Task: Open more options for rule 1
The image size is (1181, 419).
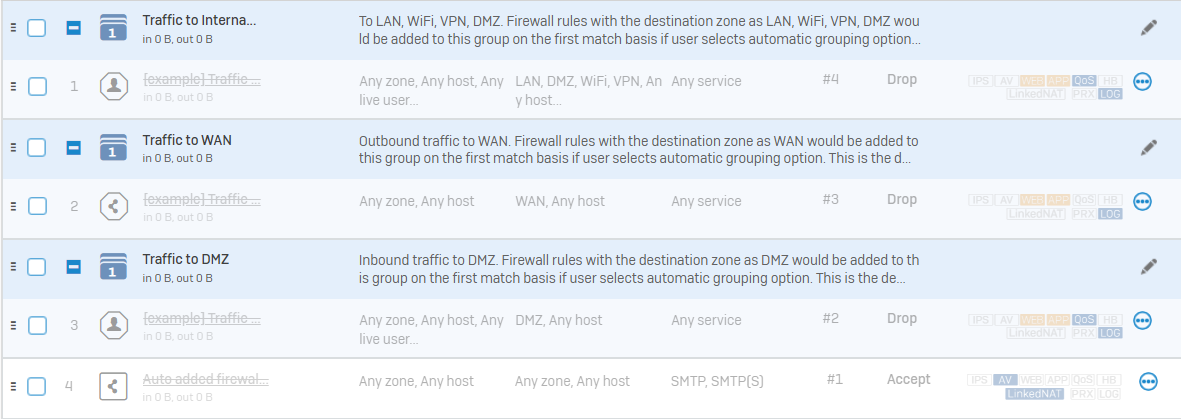Action: click(x=1142, y=81)
